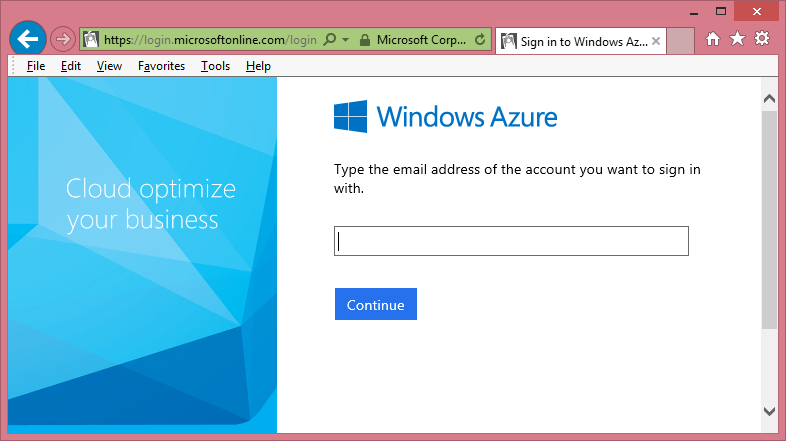The image size is (786, 441).
Task: Open Favorites with the star icon
Action: click(737, 39)
